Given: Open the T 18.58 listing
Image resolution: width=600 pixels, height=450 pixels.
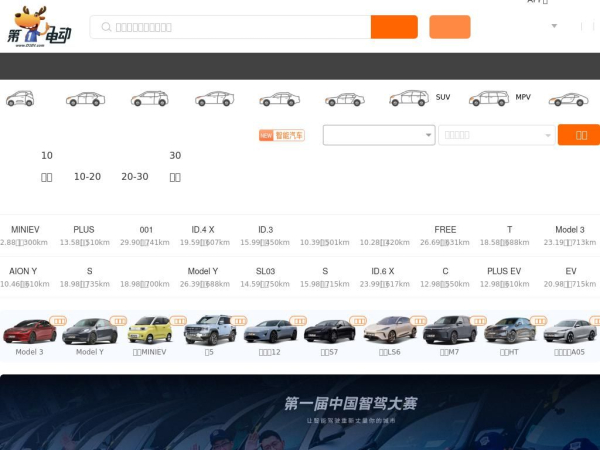Looking at the screenshot, I should tap(505, 235).
